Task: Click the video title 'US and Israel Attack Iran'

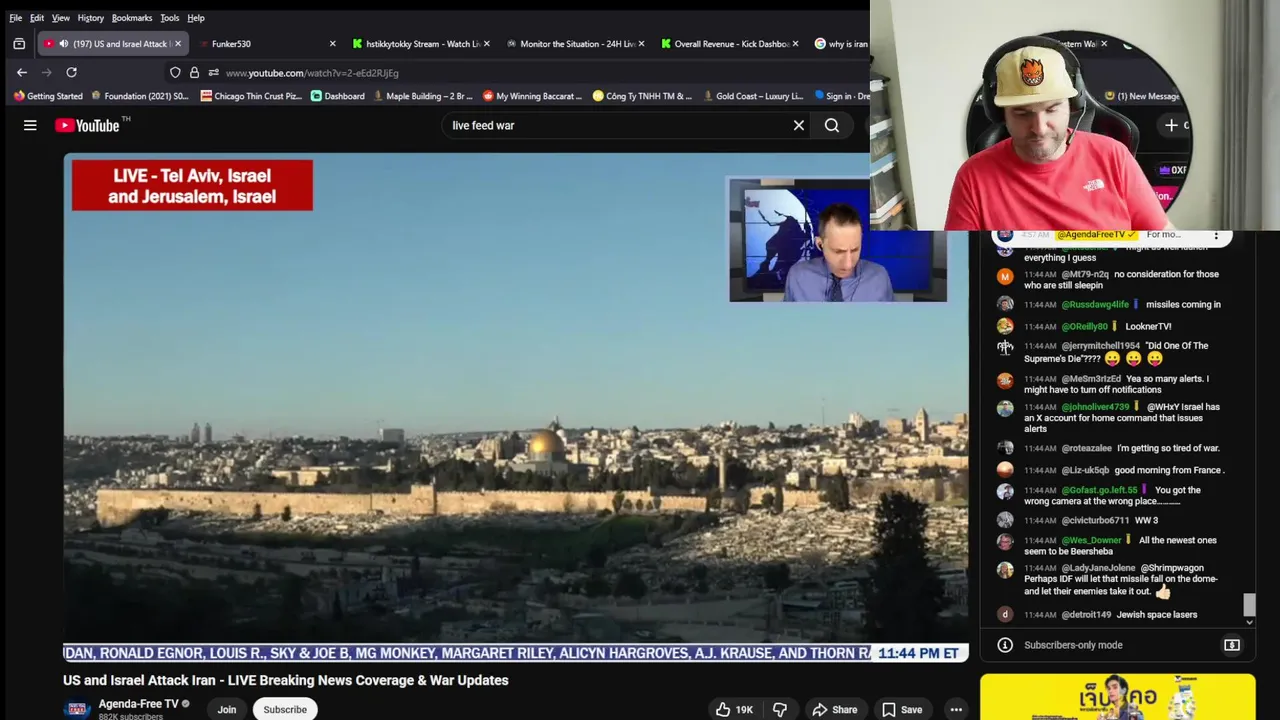Action: click(285, 680)
